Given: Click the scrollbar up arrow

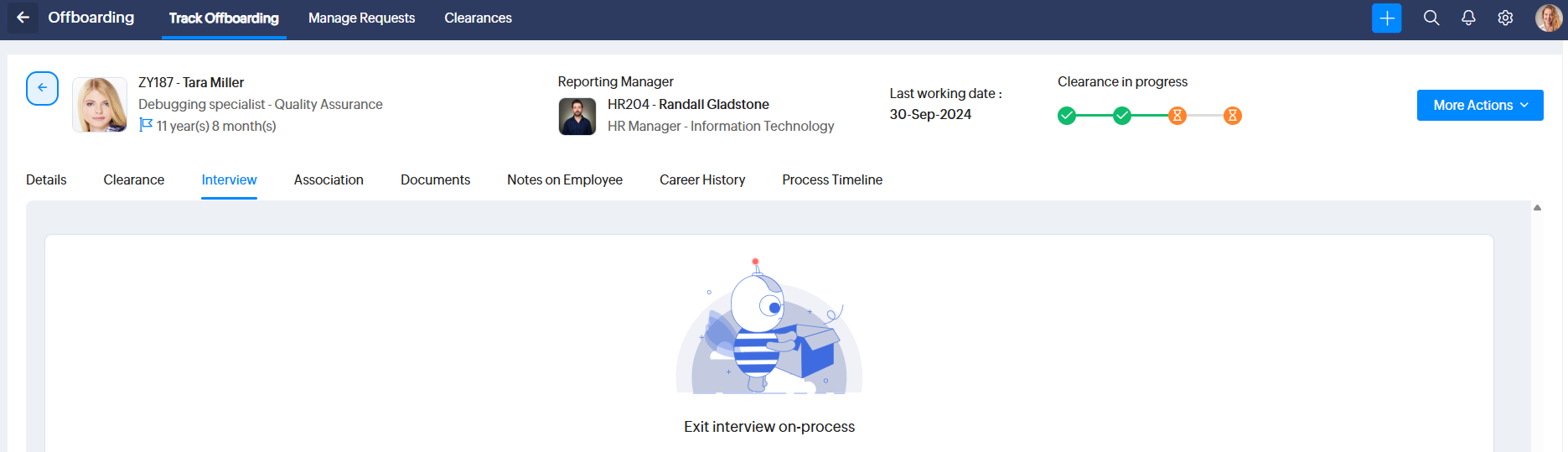Looking at the screenshot, I should 1537,207.
